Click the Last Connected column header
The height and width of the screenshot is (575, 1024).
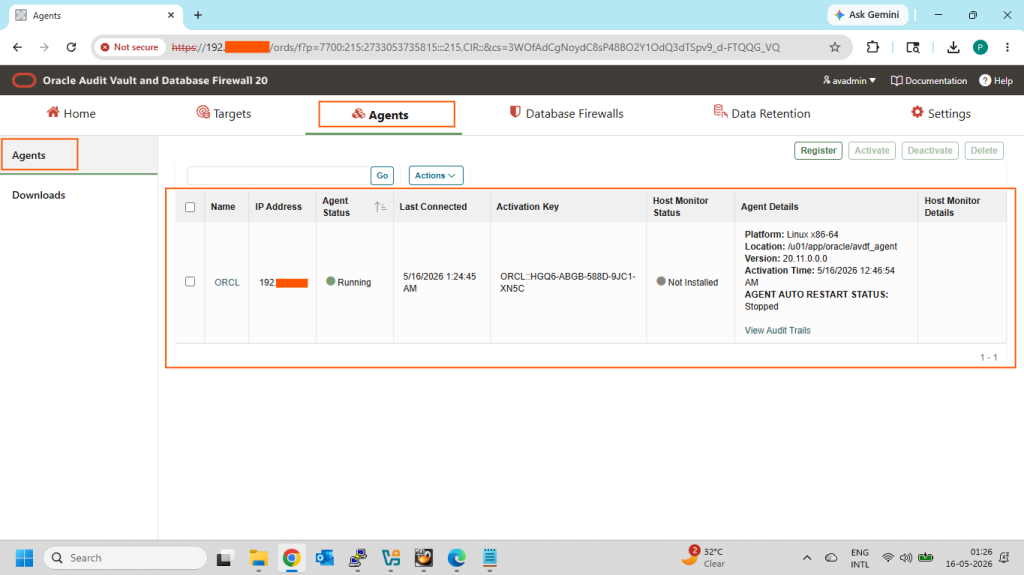[433, 206]
